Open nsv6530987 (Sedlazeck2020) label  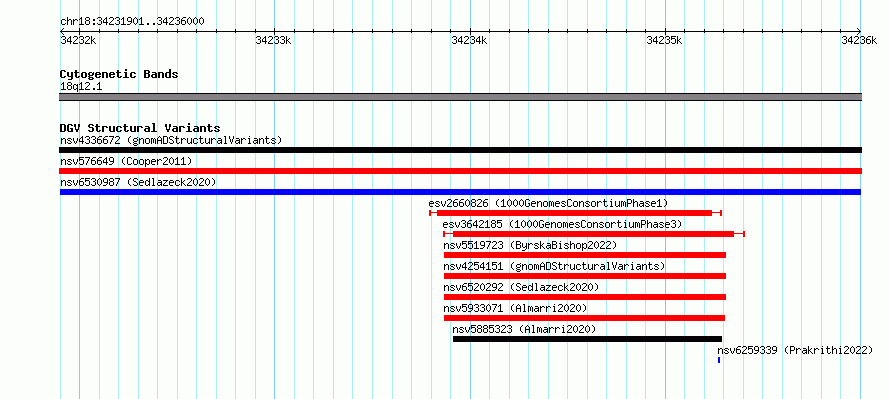138,182
